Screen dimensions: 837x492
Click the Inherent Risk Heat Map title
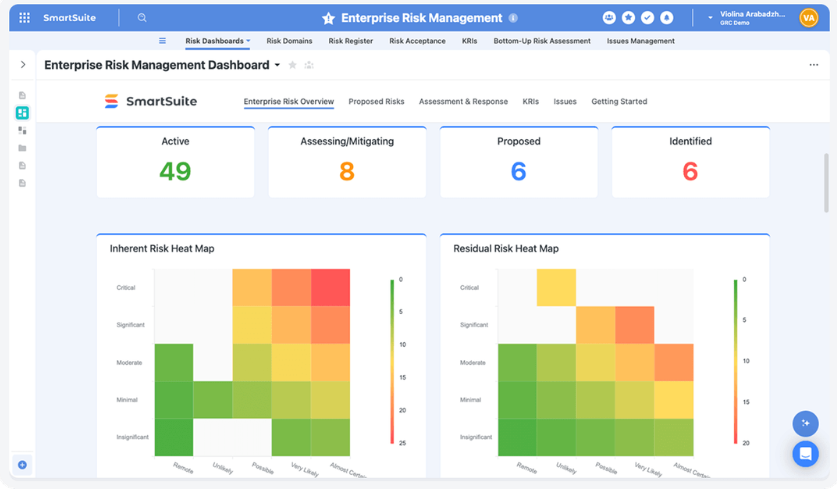point(162,249)
